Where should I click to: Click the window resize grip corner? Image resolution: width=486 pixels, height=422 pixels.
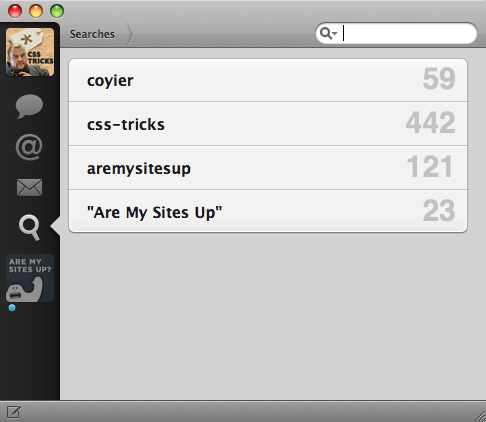coord(480,416)
